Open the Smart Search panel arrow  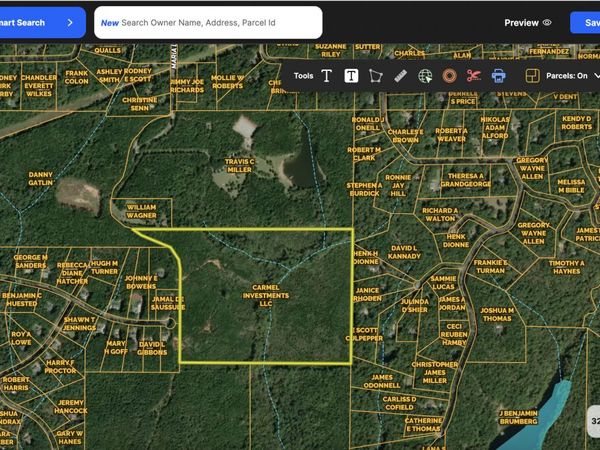click(x=70, y=22)
